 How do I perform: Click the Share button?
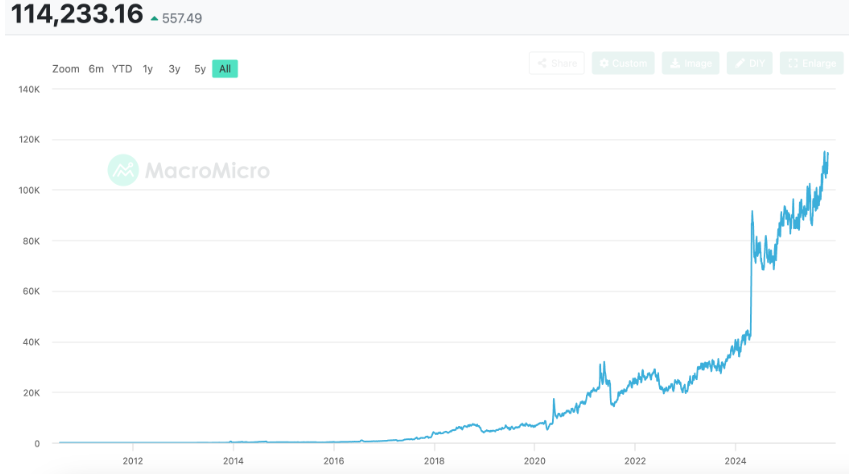557,63
